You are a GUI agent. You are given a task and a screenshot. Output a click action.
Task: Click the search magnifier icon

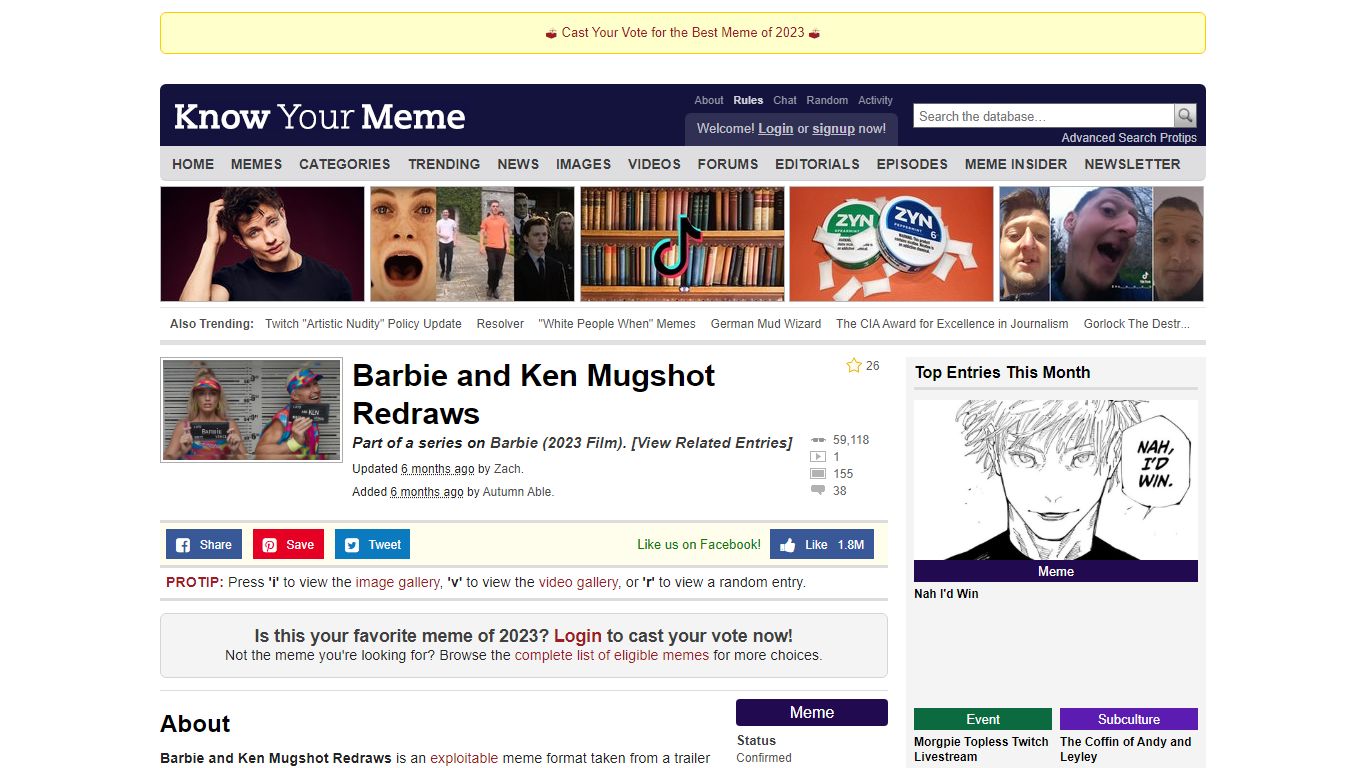pos(1185,116)
